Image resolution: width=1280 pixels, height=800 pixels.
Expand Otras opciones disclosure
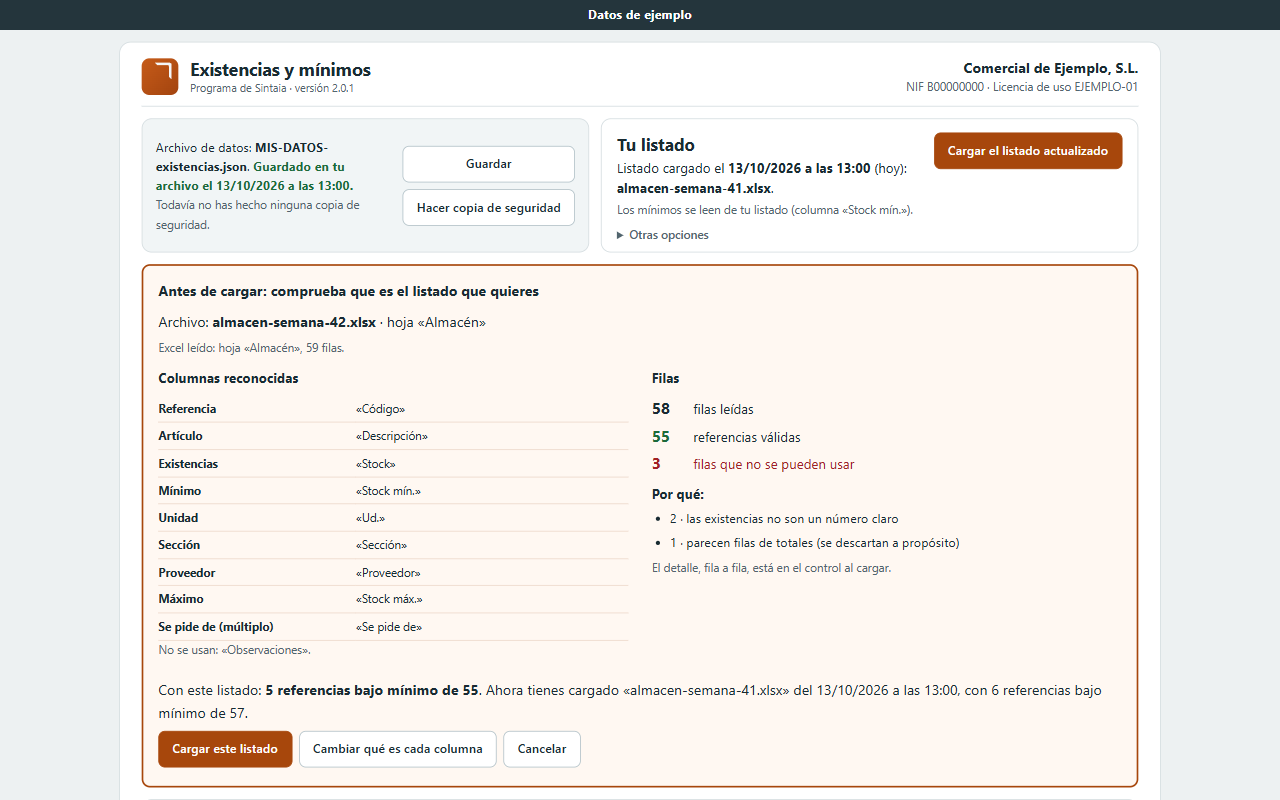(x=663, y=235)
